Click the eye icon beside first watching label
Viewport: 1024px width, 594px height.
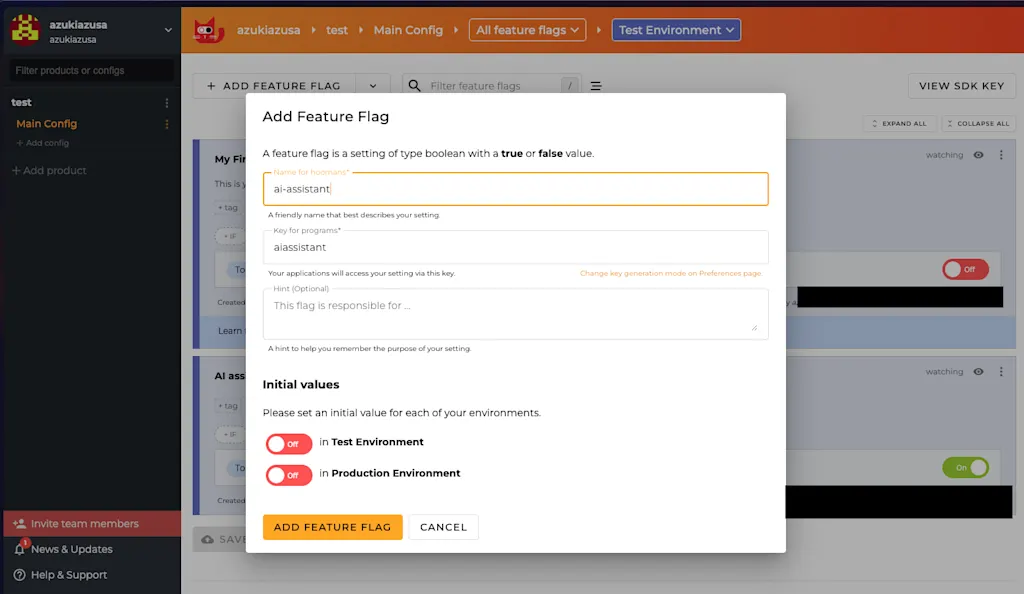[978, 155]
